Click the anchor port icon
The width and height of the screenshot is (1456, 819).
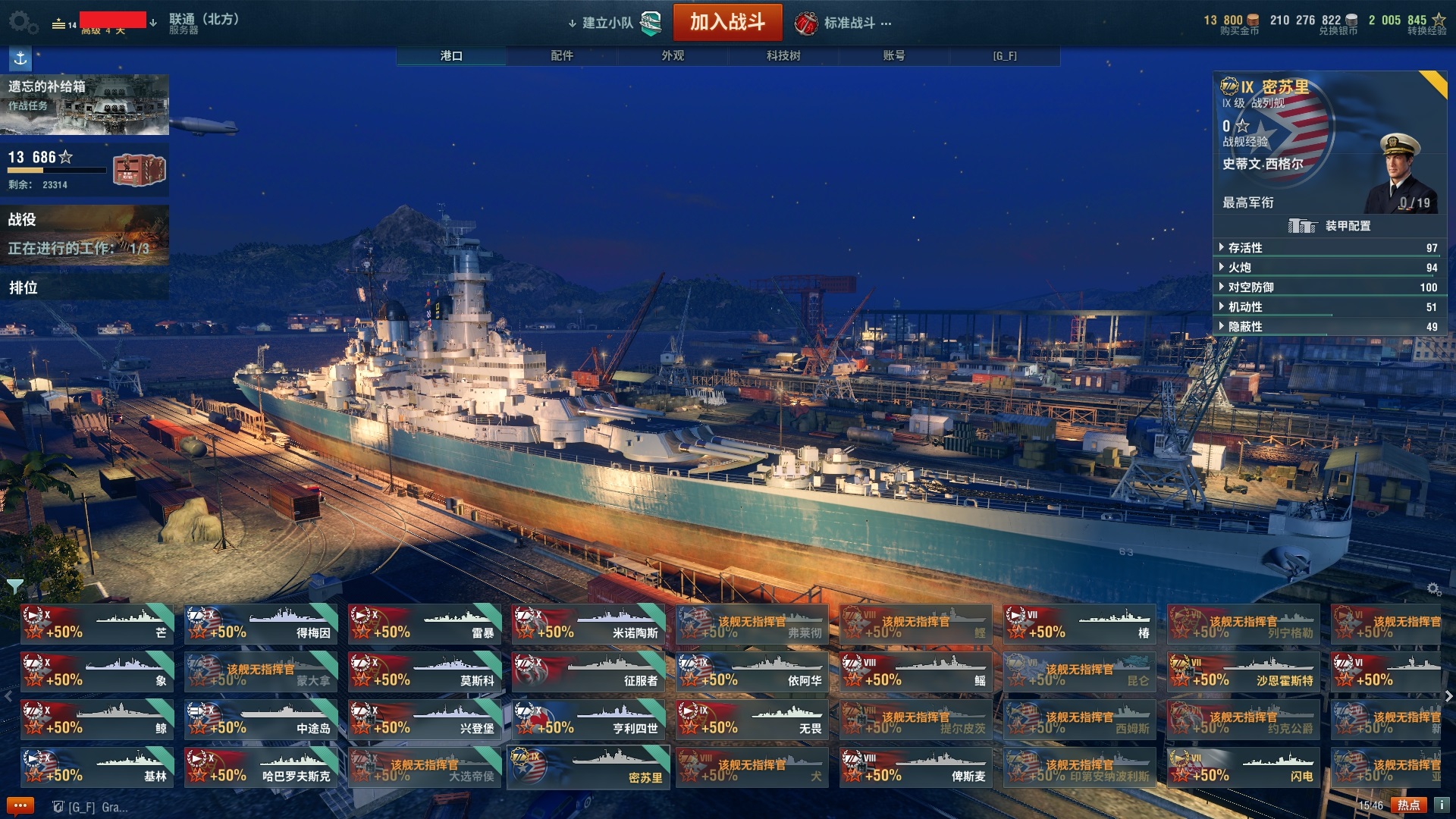[x=20, y=58]
